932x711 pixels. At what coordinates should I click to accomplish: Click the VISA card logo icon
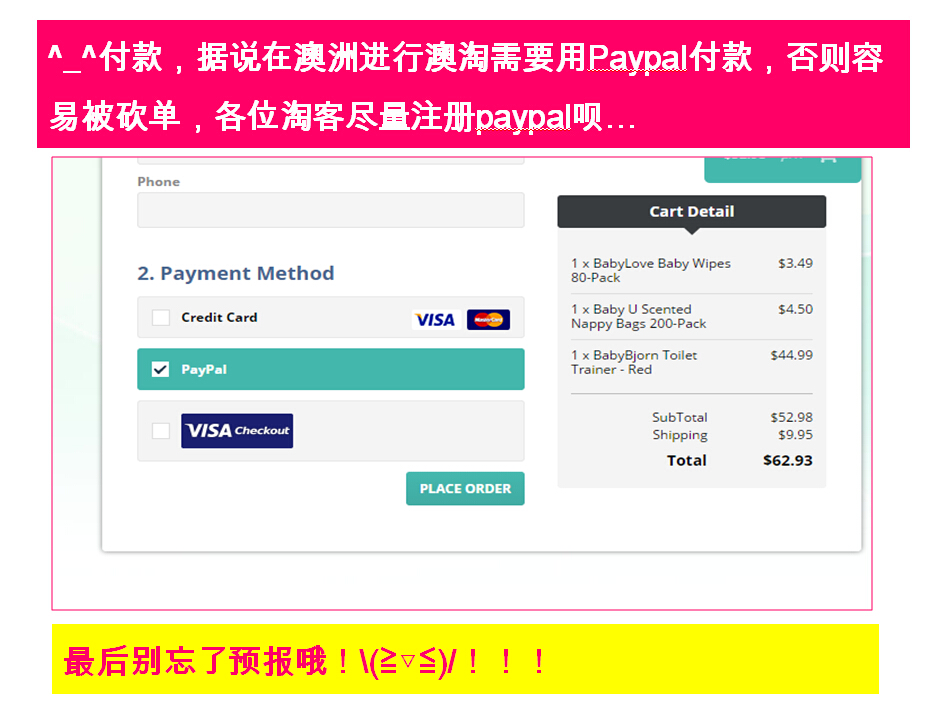coord(436,320)
